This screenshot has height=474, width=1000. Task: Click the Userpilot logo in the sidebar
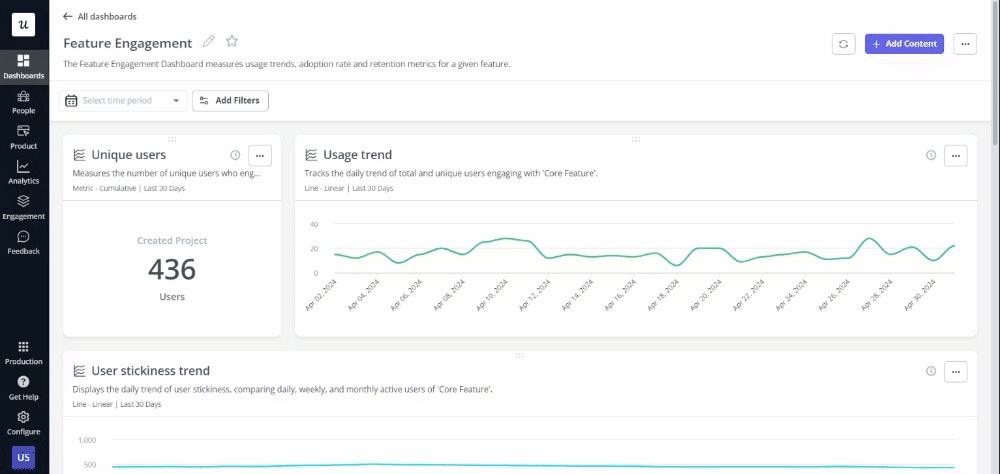pos(24,24)
